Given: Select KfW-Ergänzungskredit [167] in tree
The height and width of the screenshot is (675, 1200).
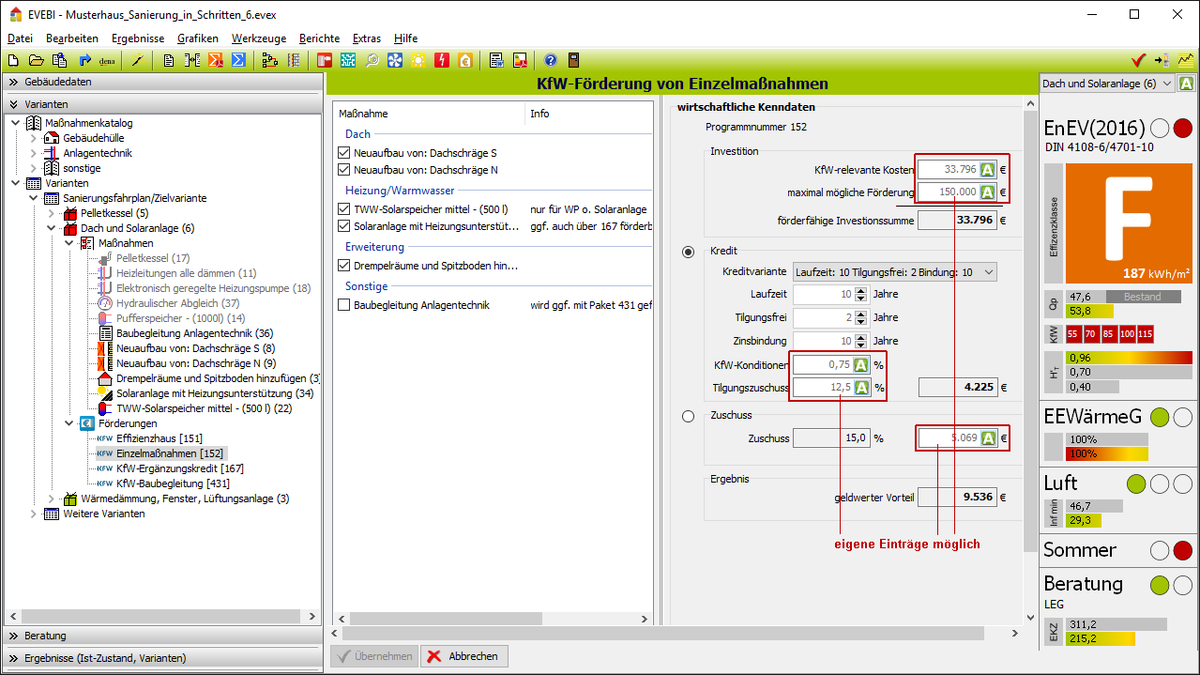Looking at the screenshot, I should [180, 468].
